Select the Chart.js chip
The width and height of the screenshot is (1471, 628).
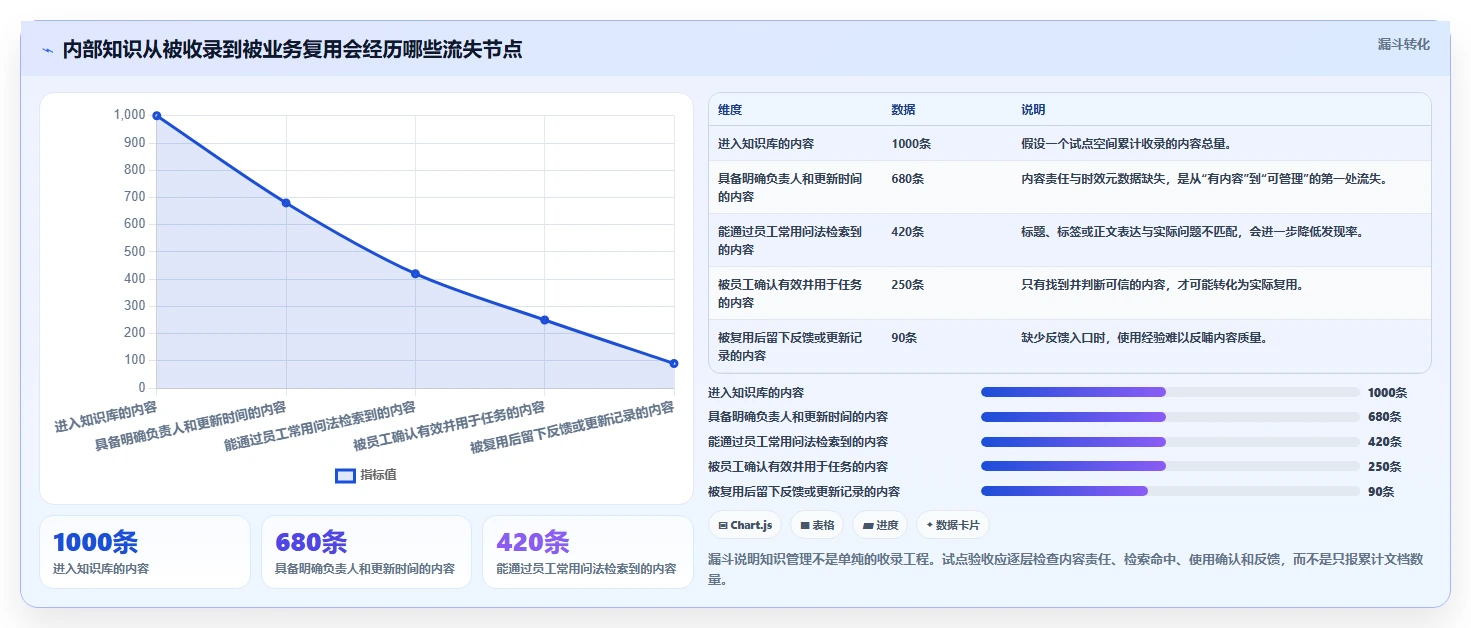(x=745, y=525)
